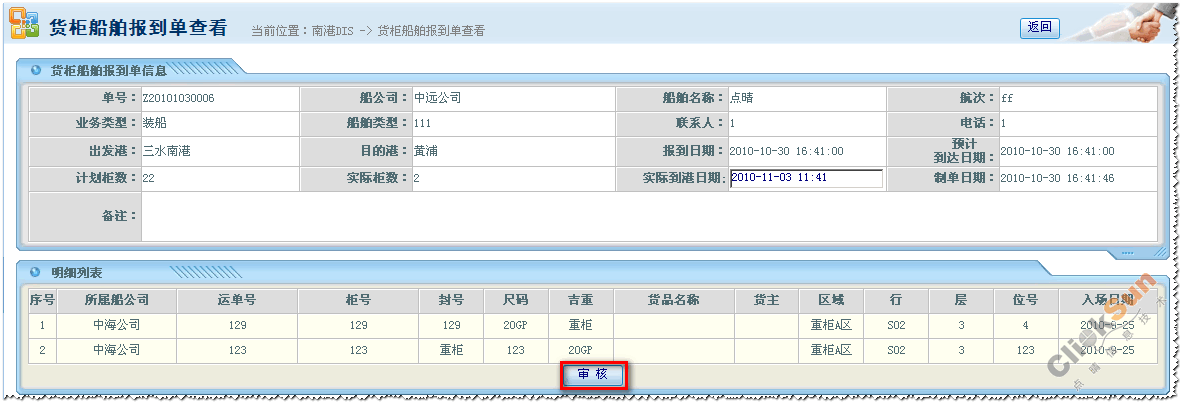Click the round icon beside 明细列表
The width and height of the screenshot is (1188, 409).
[36, 272]
